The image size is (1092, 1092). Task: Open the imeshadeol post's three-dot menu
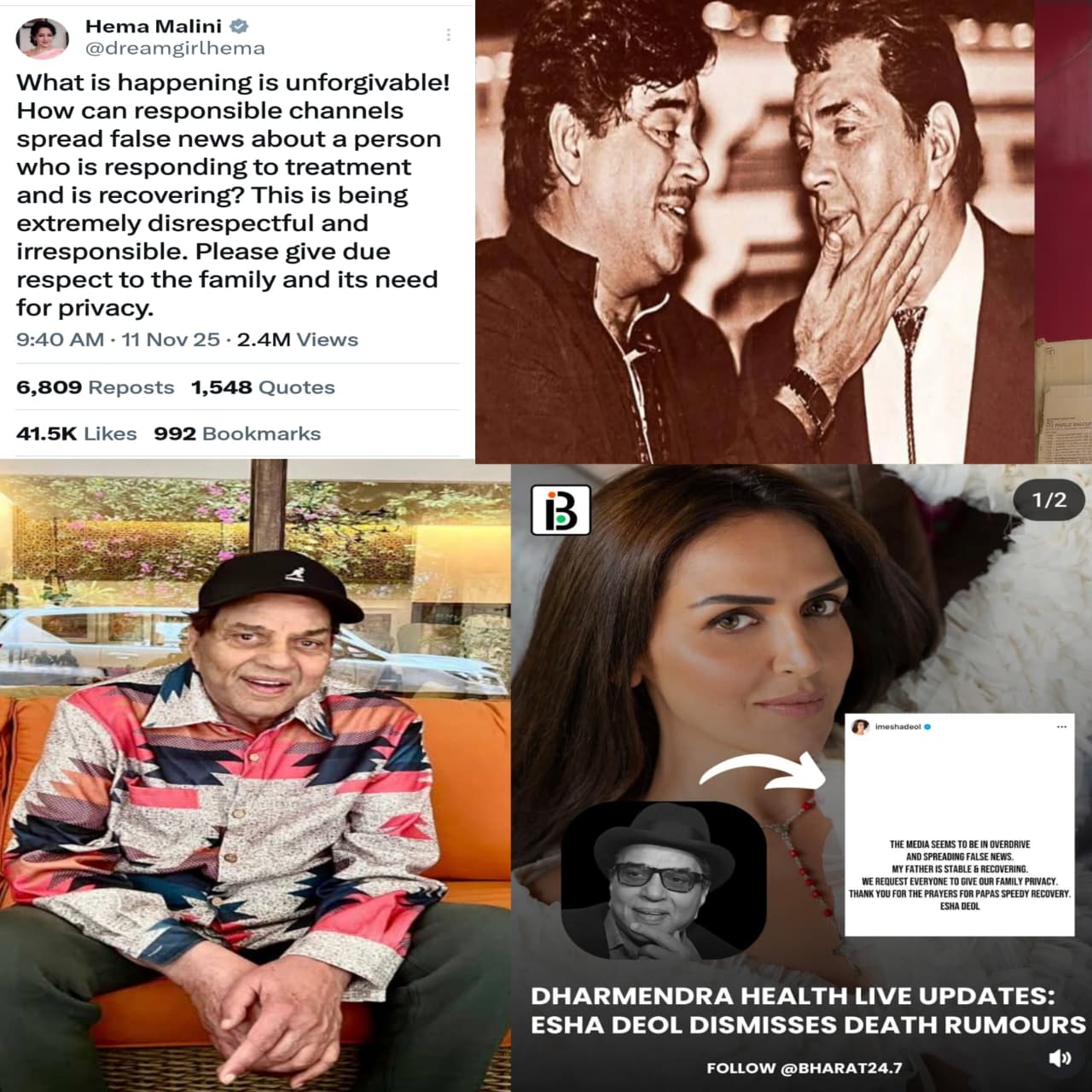pos(1061,727)
